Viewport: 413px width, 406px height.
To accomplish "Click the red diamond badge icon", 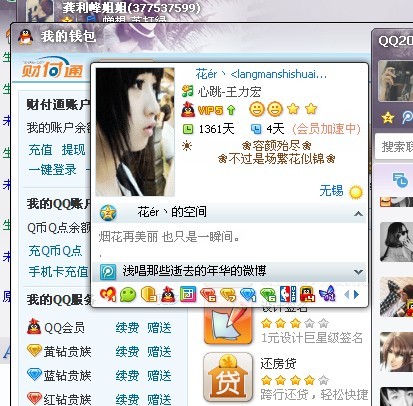I will click(208, 295).
